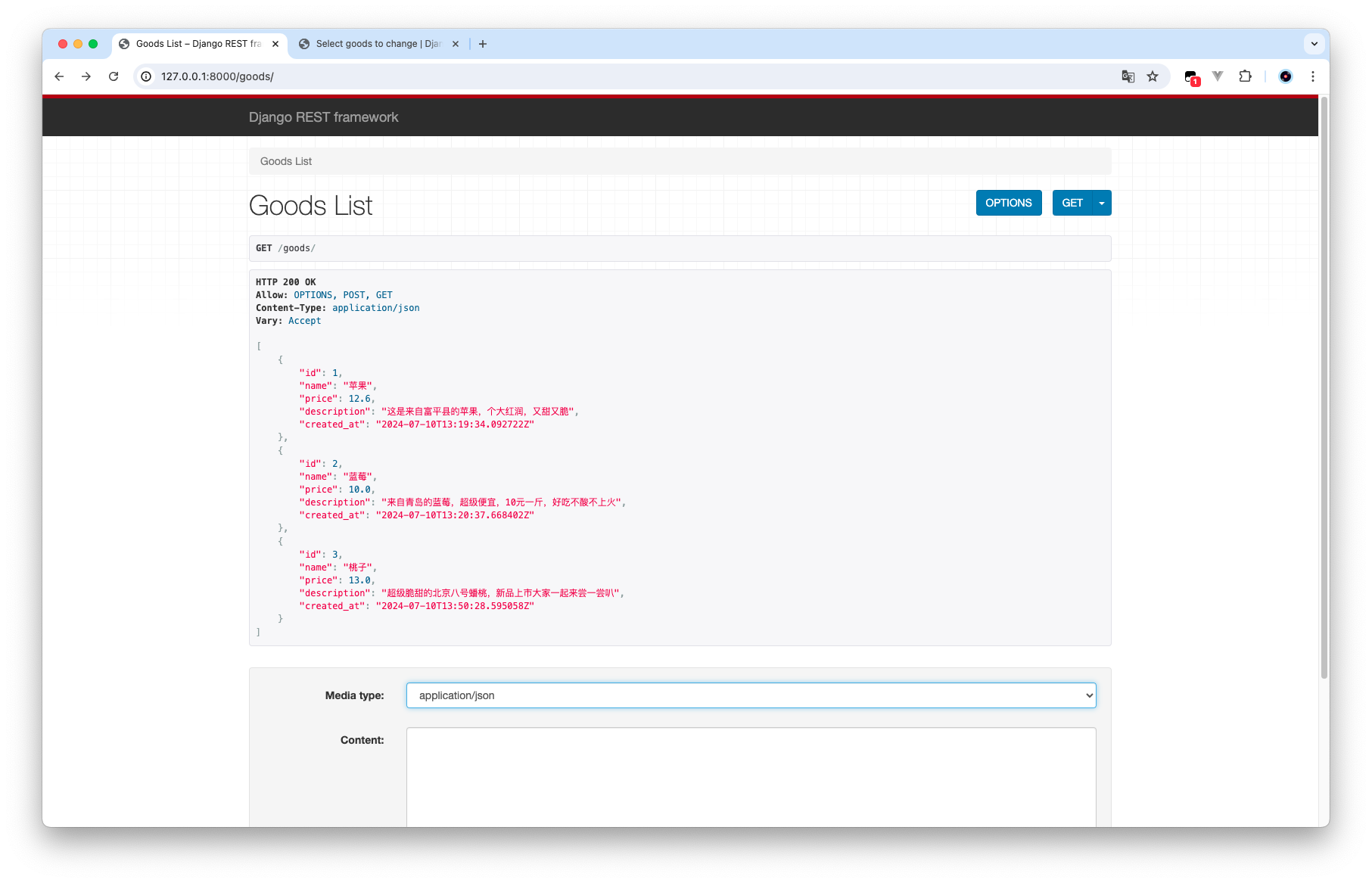The width and height of the screenshot is (1372, 883).
Task: Click the created_at value ending 595058Z
Action: click(455, 606)
